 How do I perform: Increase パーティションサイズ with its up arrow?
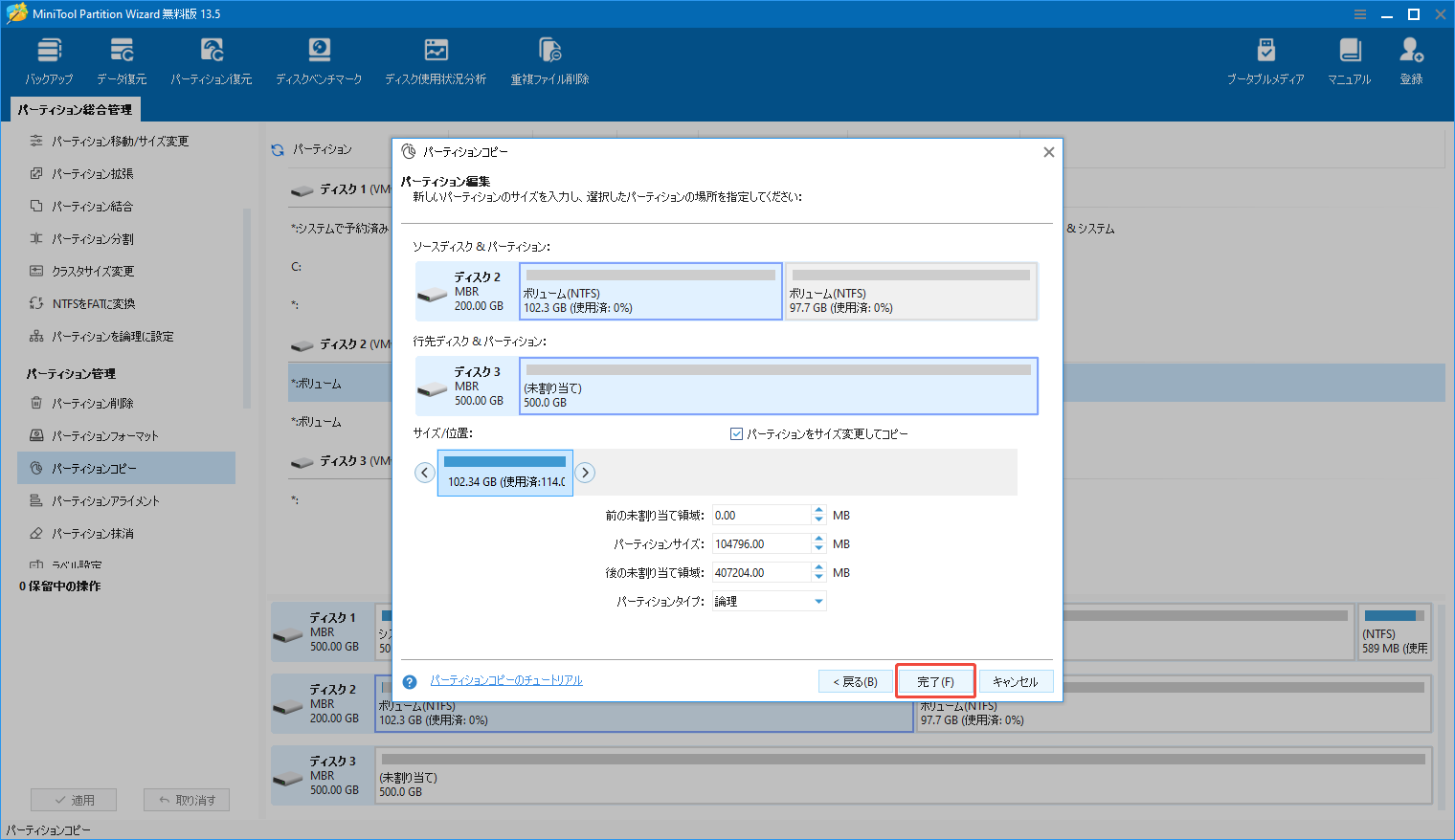818,538
